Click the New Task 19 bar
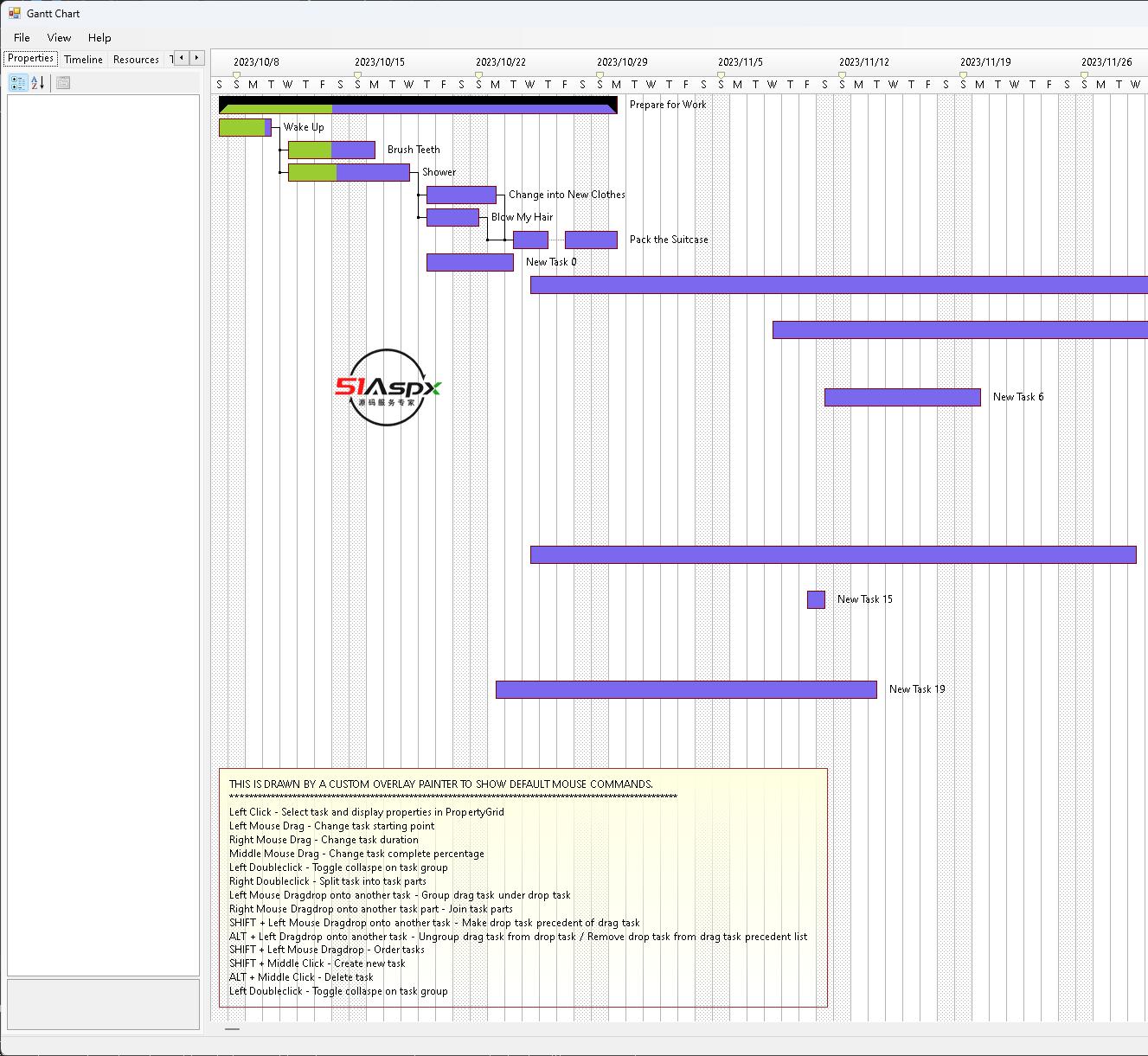 (x=686, y=689)
